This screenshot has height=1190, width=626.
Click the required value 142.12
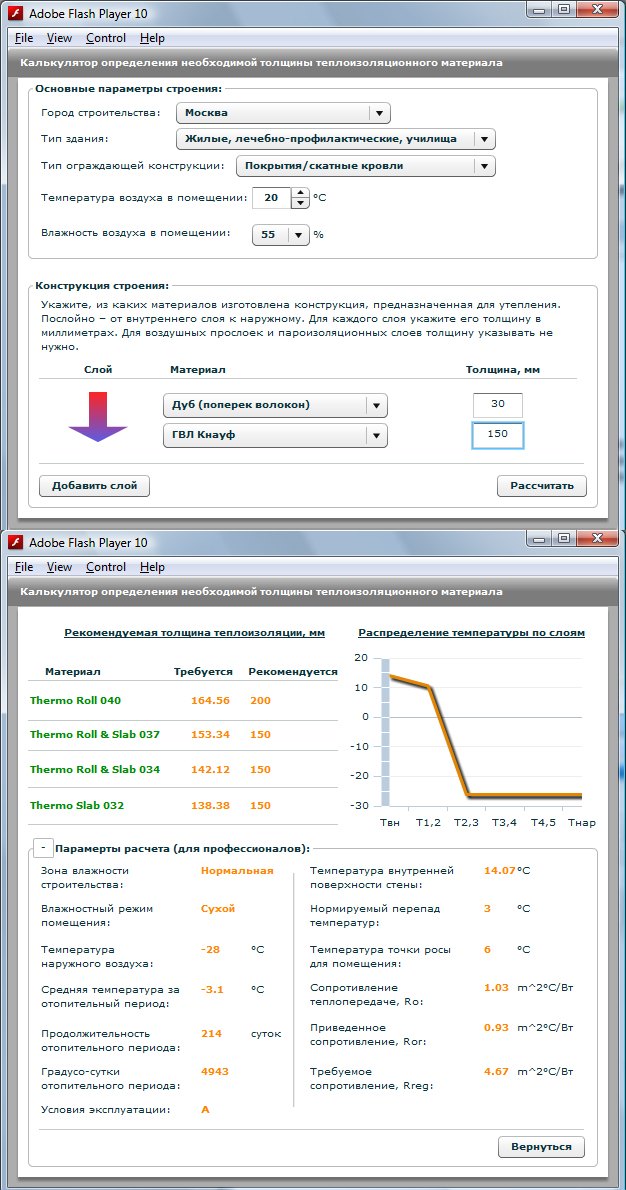(210, 770)
